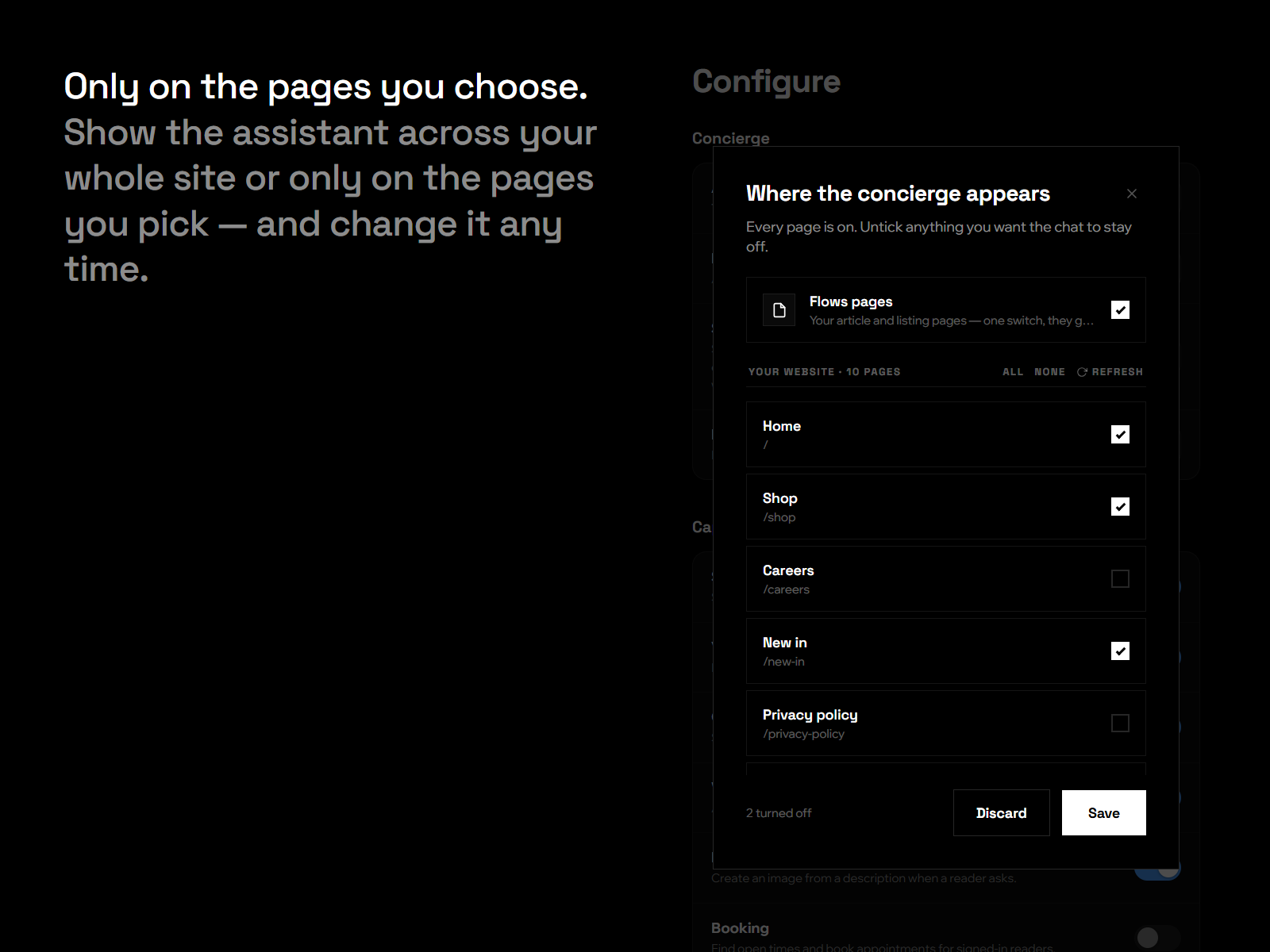This screenshot has width=1270, height=952.
Task: Select the Careers page row
Action: pos(946,579)
